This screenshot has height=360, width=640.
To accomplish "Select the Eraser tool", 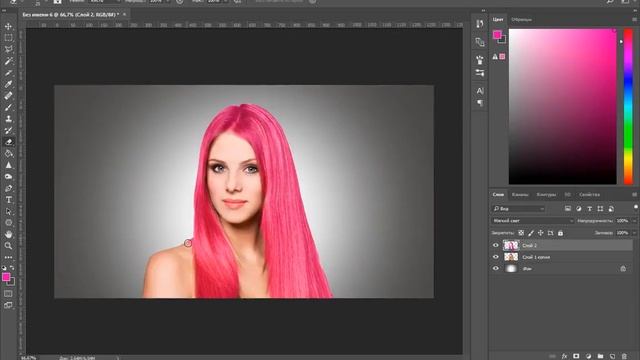I will (8, 142).
